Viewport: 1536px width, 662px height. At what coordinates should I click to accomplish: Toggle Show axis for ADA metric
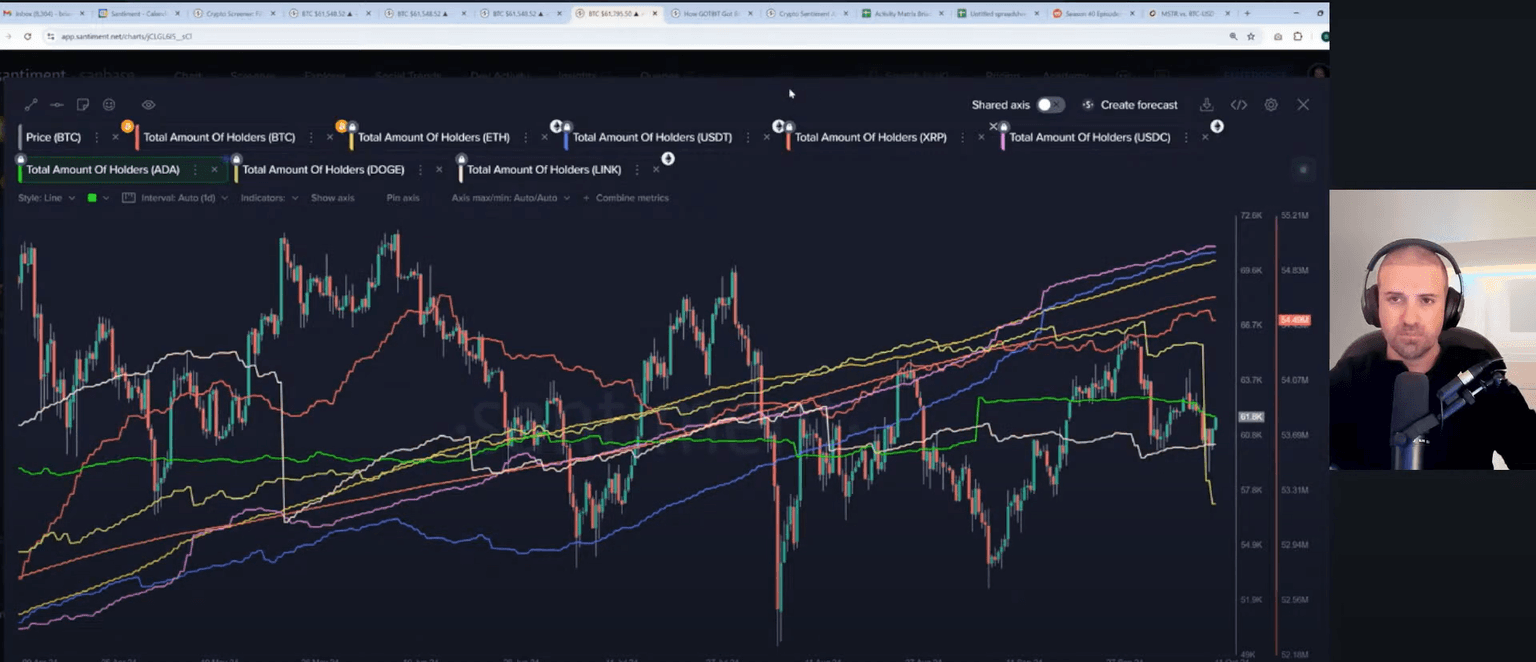[332, 198]
